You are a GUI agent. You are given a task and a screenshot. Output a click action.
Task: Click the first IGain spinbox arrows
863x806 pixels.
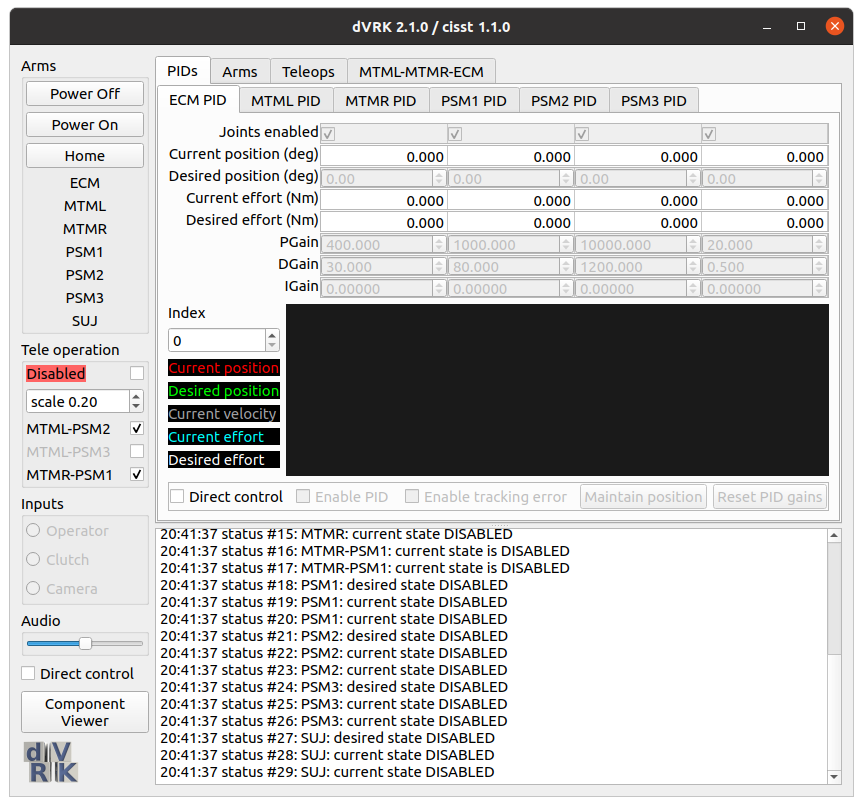[x=439, y=288]
